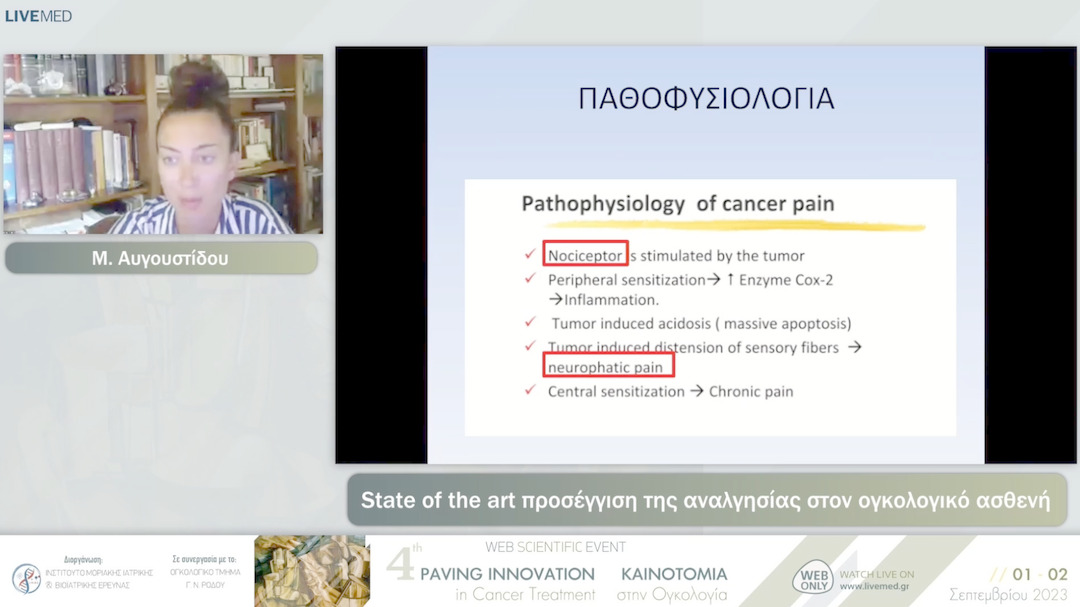The height and width of the screenshot is (607, 1080).
Task: Click 'Σεπτεμβρίου 2023' date text
Action: [1008, 594]
